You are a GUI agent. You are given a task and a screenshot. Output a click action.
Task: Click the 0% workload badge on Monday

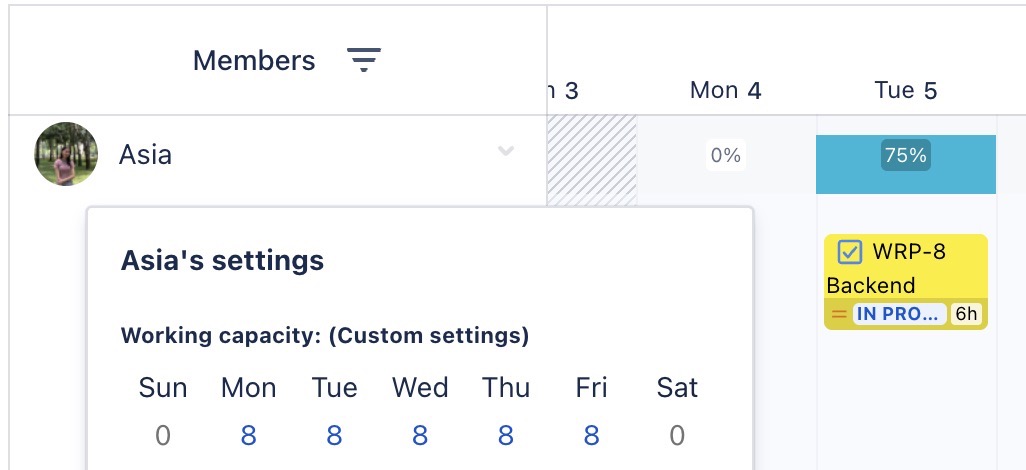point(725,155)
